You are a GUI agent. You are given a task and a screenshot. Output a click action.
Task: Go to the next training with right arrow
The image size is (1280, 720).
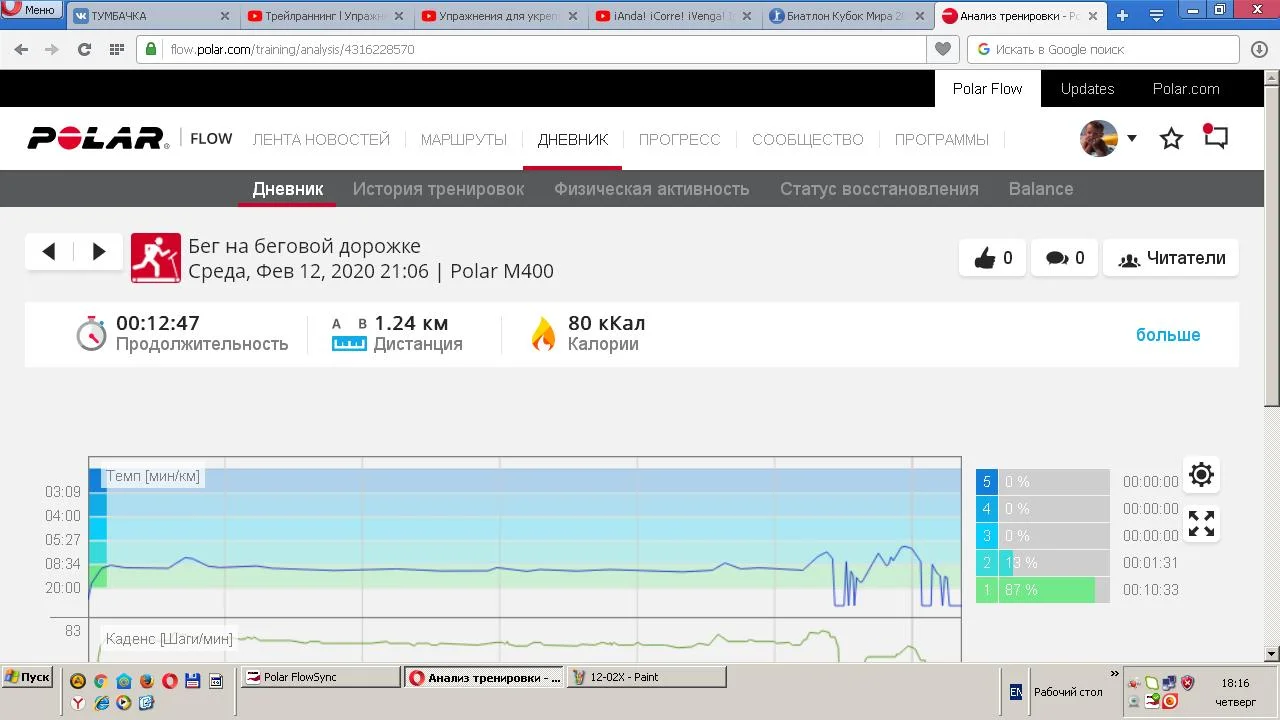pyautogui.click(x=98, y=252)
